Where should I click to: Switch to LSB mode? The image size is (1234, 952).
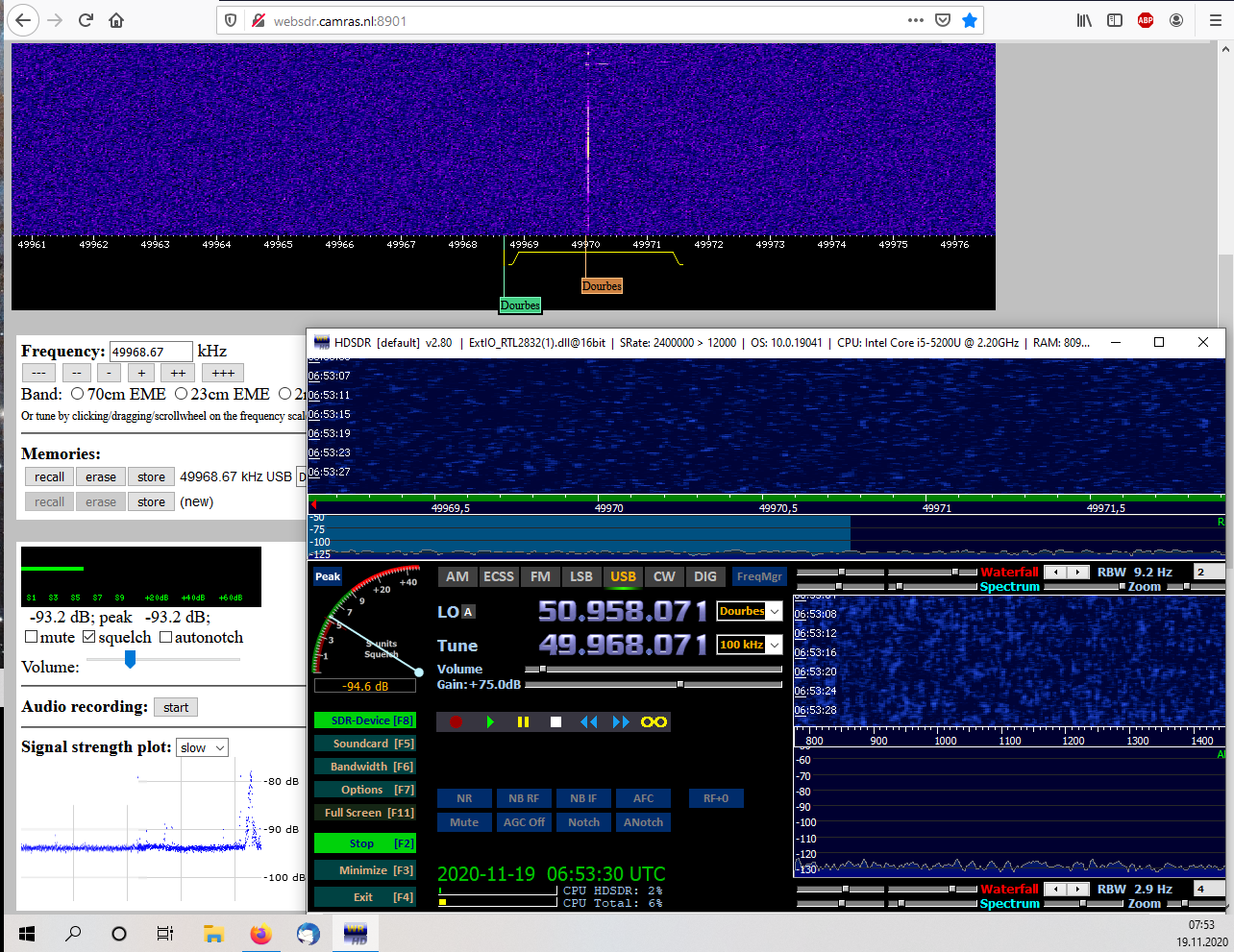(581, 576)
